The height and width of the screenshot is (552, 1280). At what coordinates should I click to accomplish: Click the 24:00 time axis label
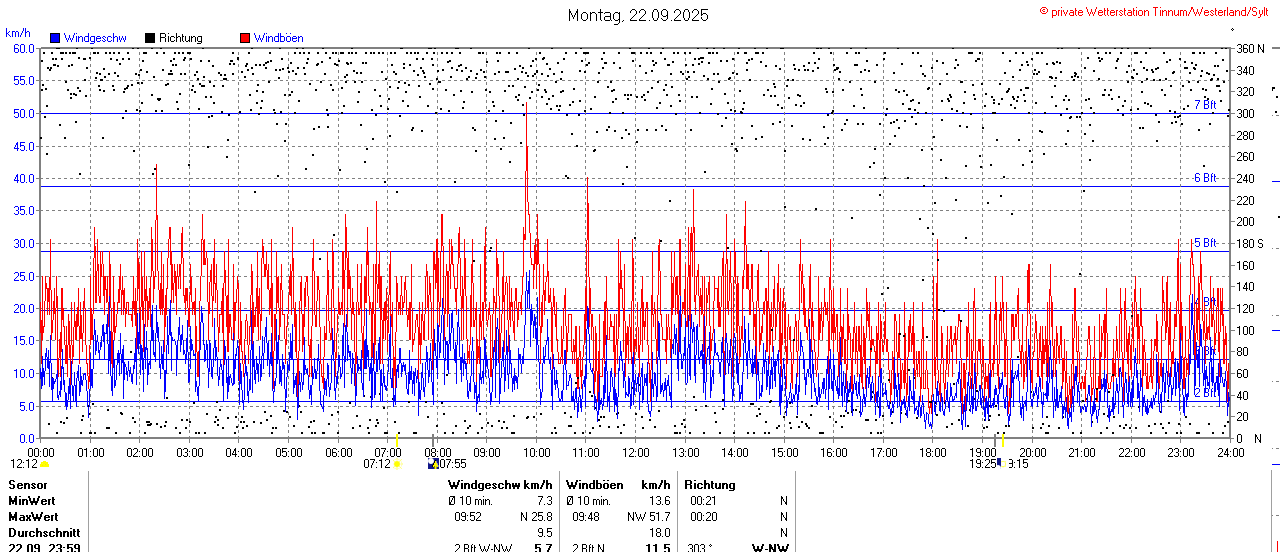point(1230,453)
